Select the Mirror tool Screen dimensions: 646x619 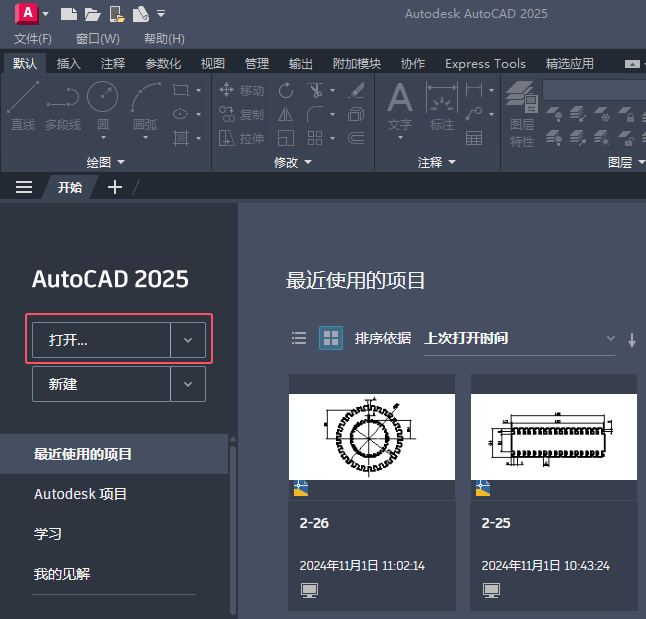tap(286, 114)
